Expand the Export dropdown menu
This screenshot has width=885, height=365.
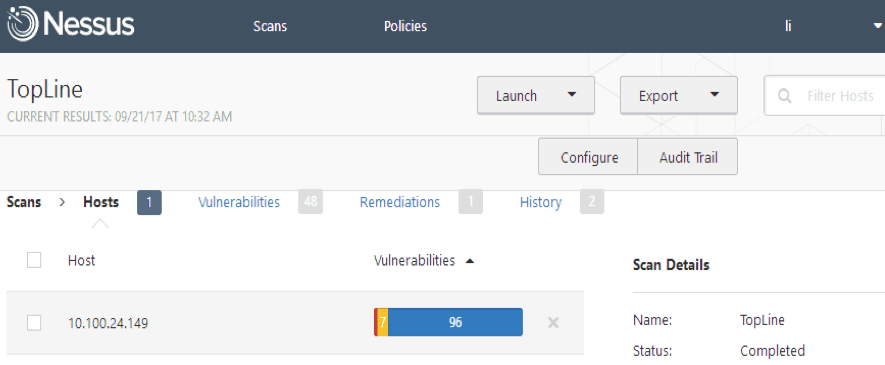point(715,95)
